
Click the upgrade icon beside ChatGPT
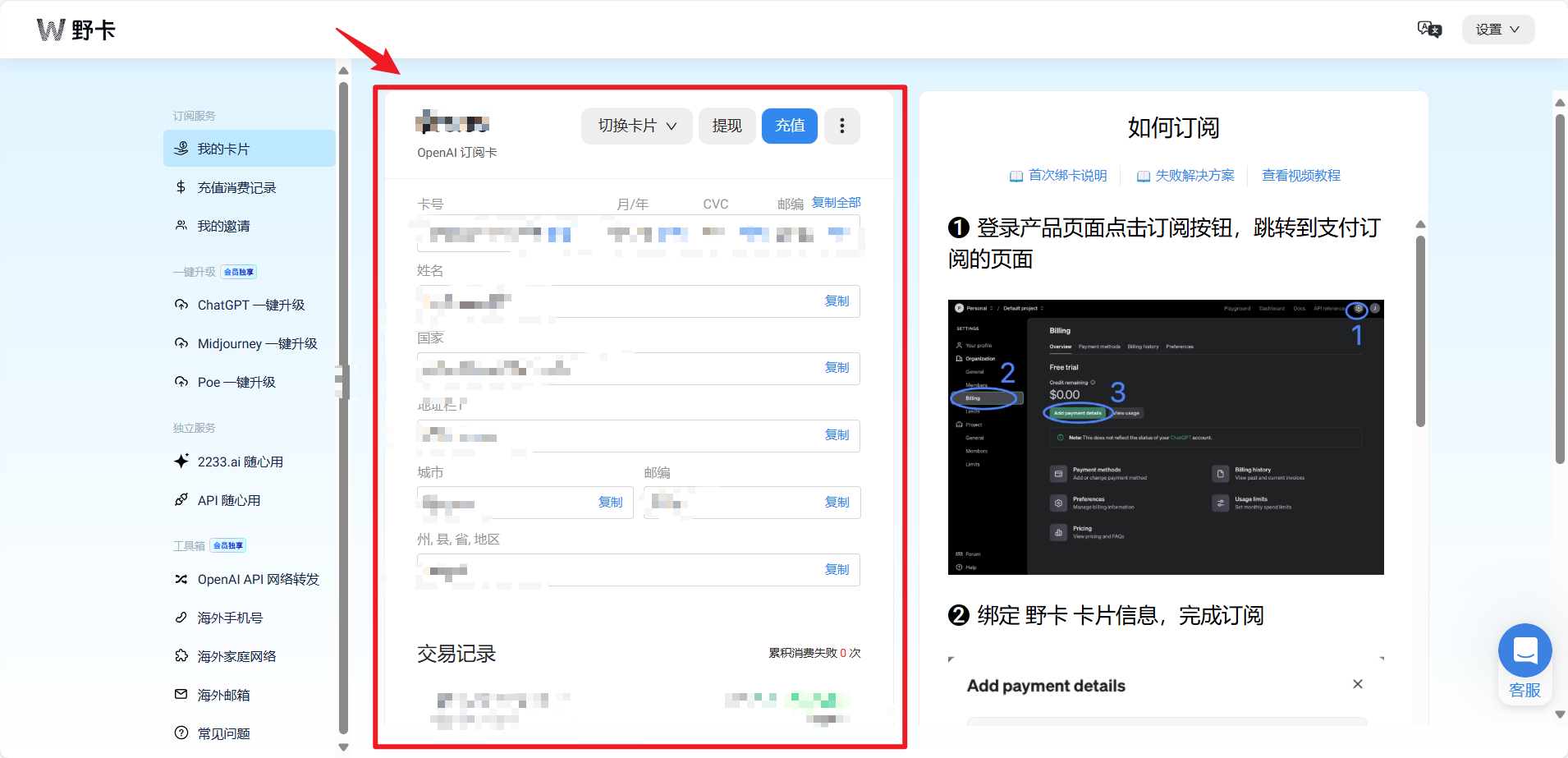(181, 305)
